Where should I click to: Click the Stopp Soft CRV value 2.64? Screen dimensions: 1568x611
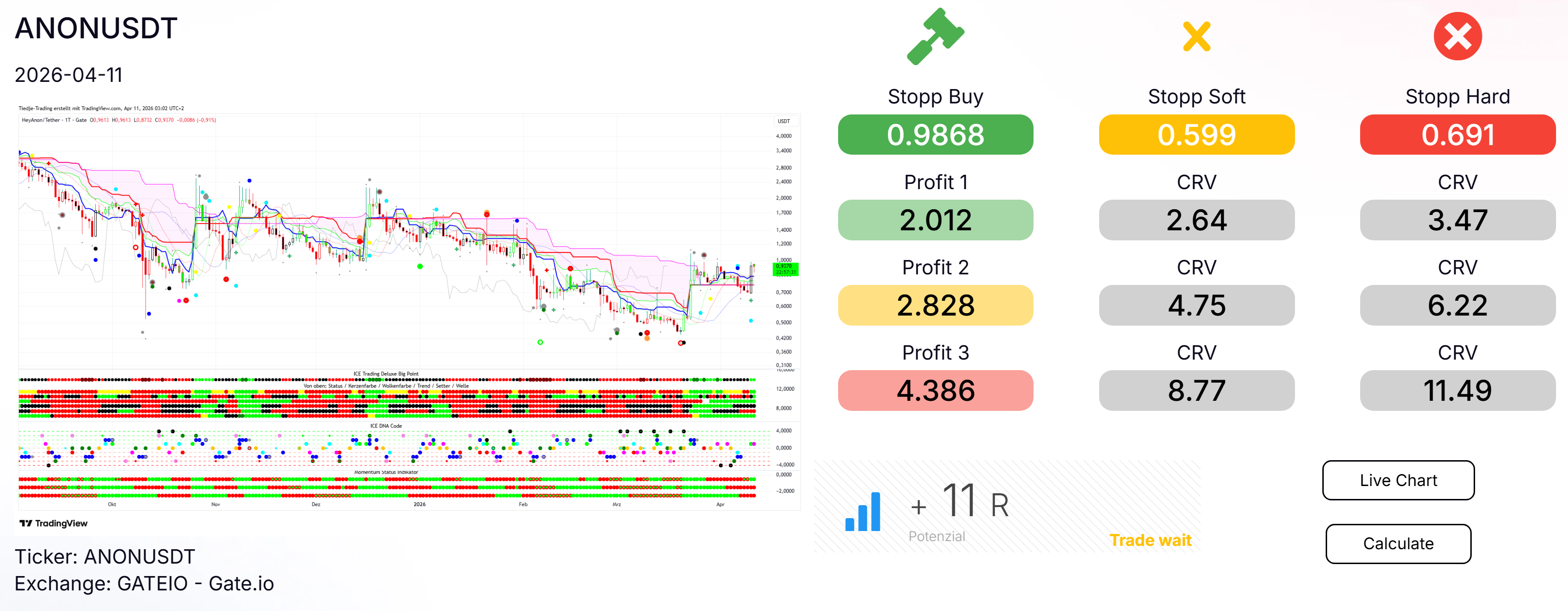pos(1196,220)
